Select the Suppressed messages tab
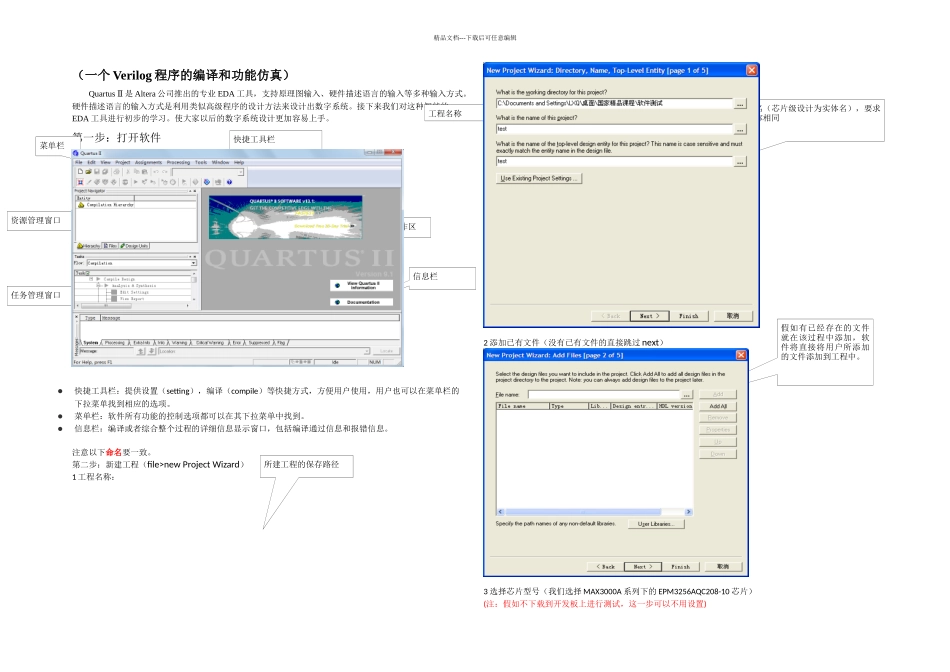950x672 pixels. pyautogui.click(x=259, y=343)
